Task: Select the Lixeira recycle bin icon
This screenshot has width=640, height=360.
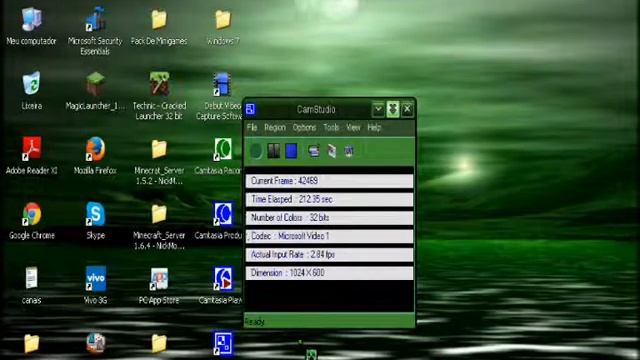Action: pyautogui.click(x=31, y=91)
